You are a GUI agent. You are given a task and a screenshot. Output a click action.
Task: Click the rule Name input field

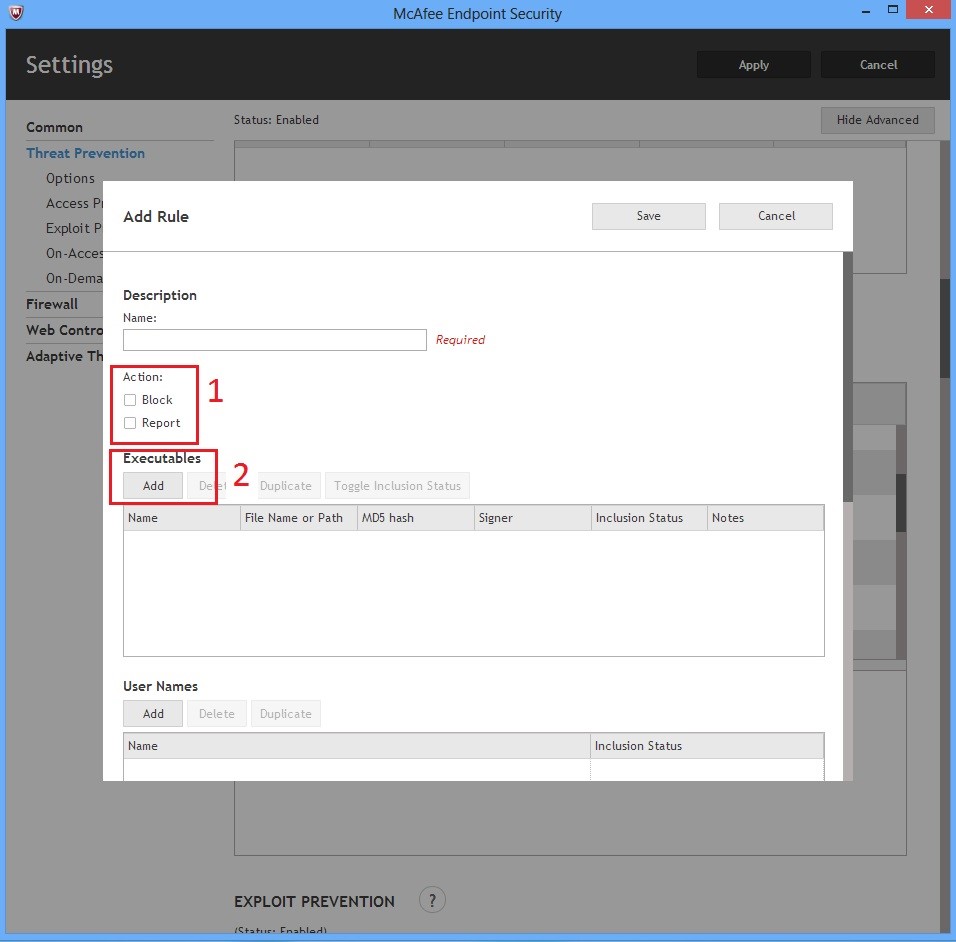(x=274, y=340)
